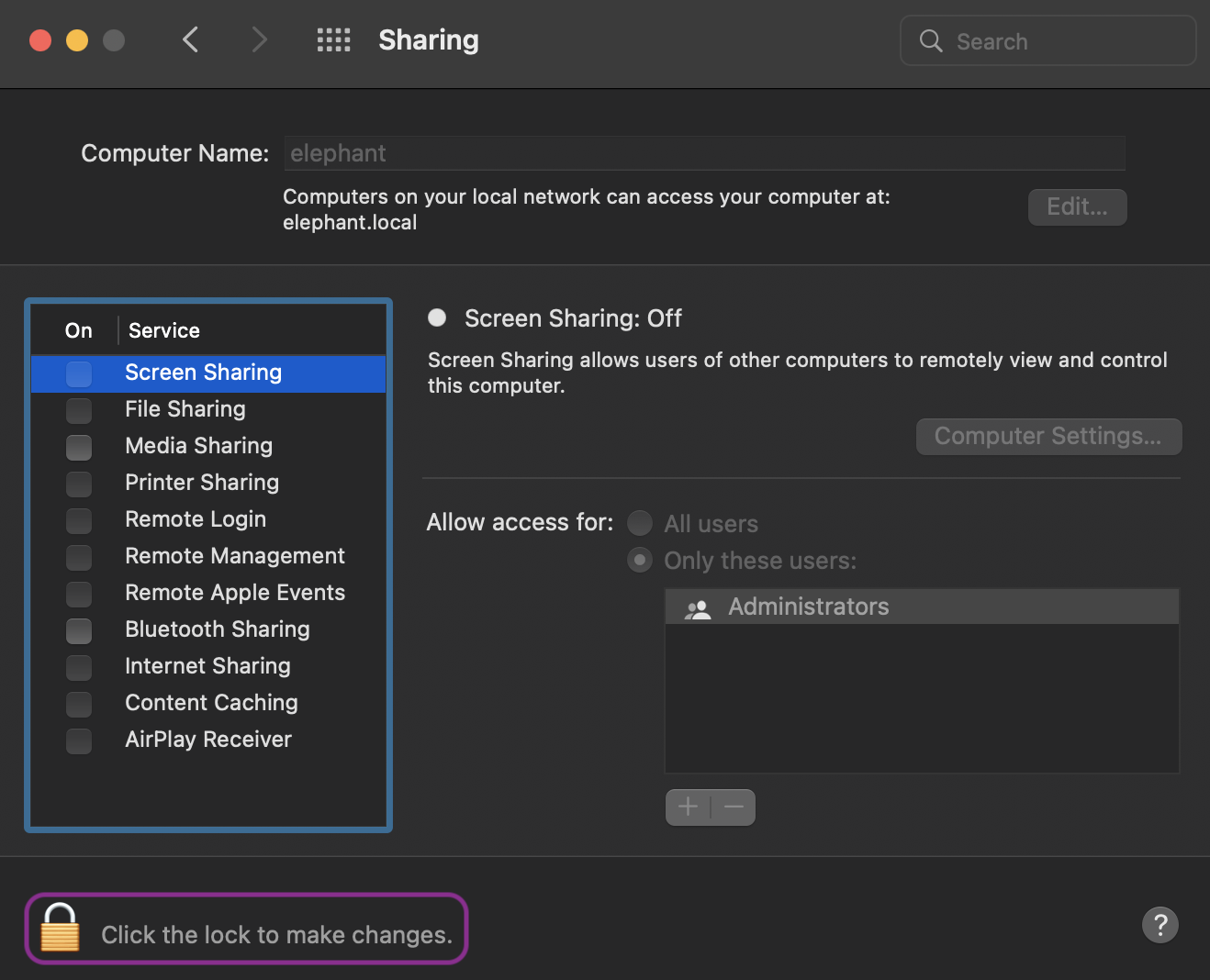The width and height of the screenshot is (1210, 980).
Task: Open the help question mark button
Action: click(x=1160, y=925)
